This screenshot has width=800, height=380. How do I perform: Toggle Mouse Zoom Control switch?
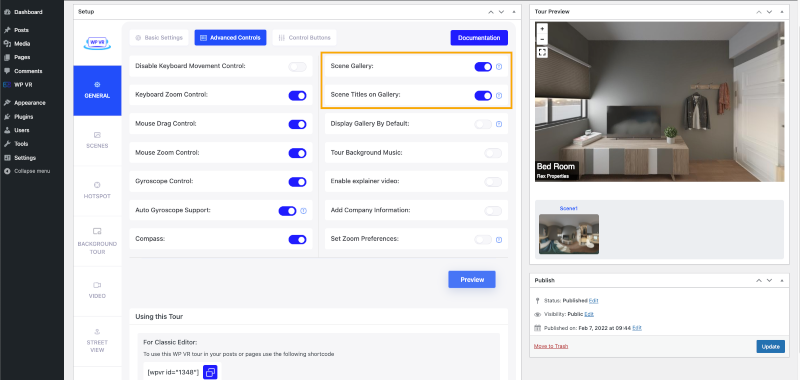[297, 153]
